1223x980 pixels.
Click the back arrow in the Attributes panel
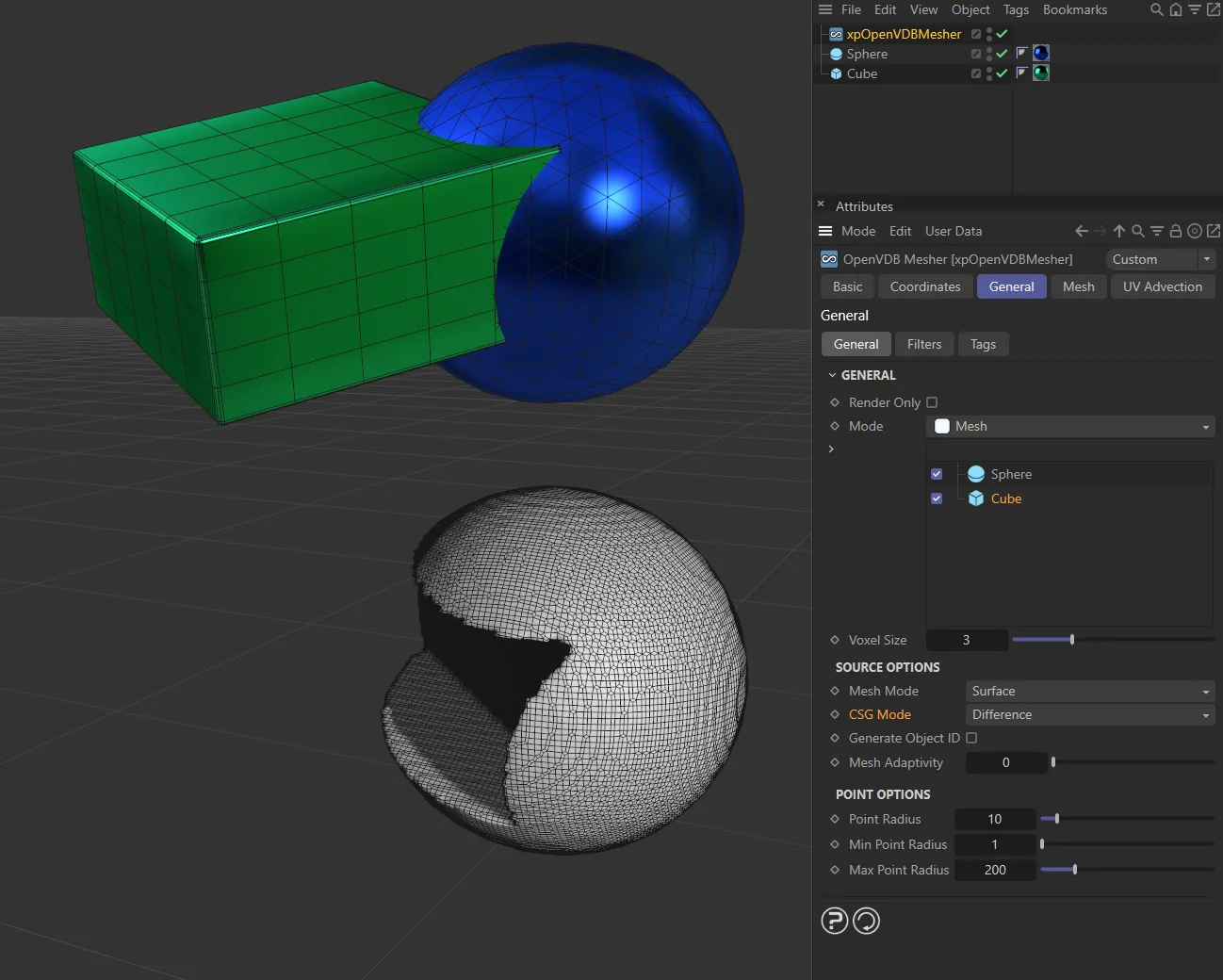(x=1081, y=230)
